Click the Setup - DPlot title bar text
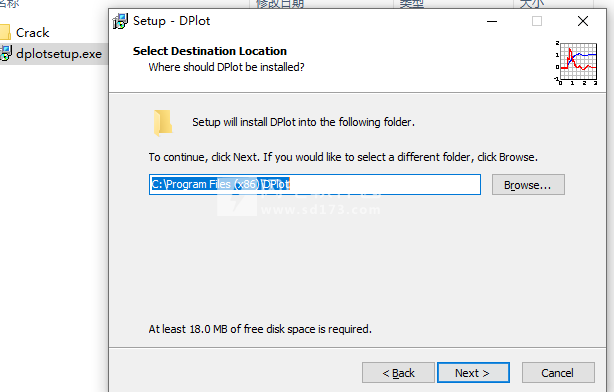 point(172,21)
